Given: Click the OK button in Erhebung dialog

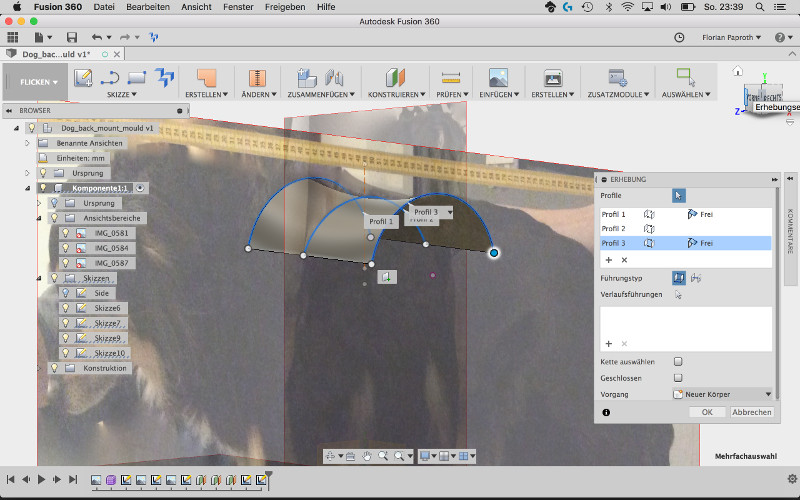Looking at the screenshot, I should tap(706, 412).
